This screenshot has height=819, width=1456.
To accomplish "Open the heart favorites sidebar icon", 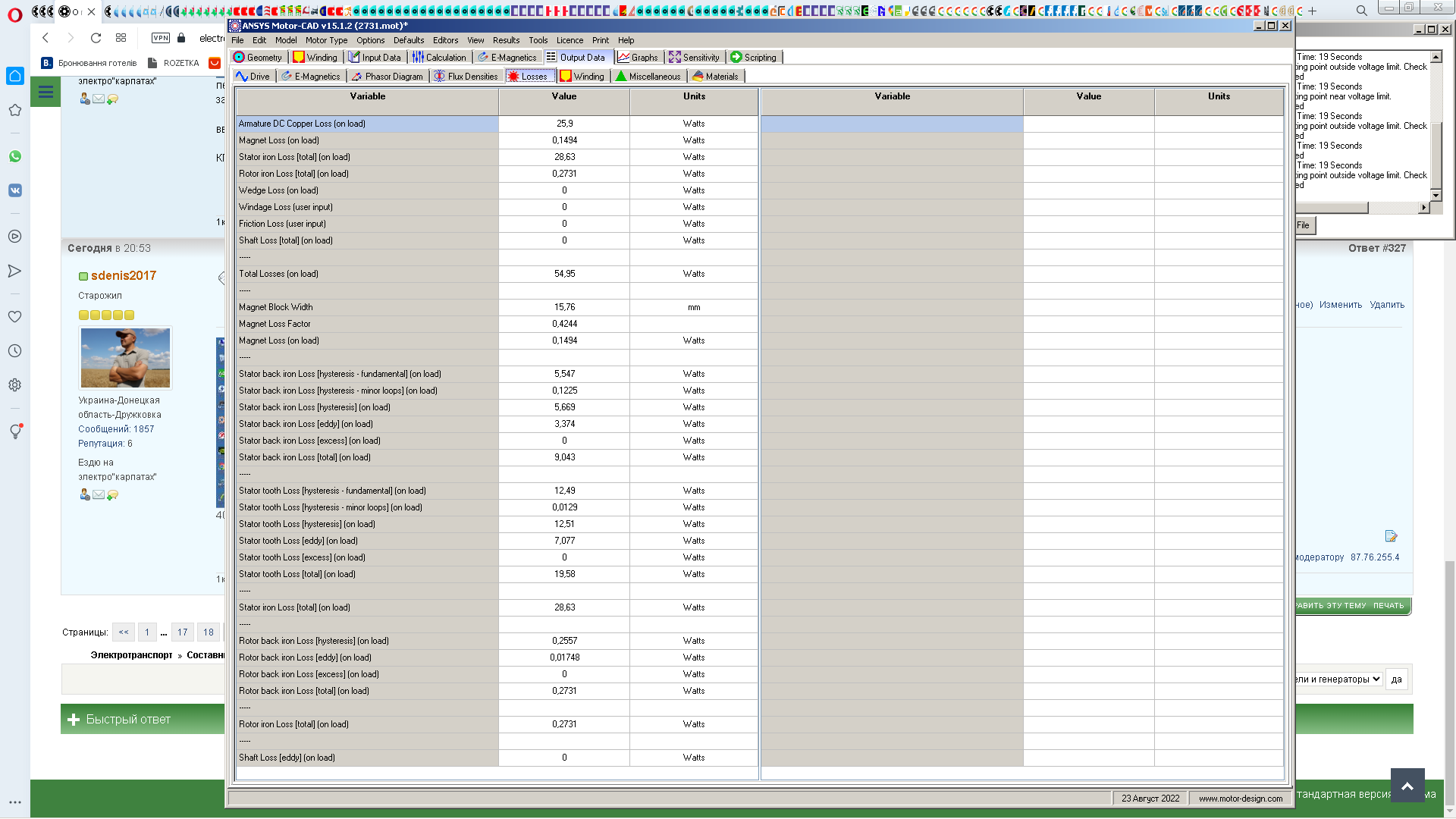I will click(x=15, y=317).
